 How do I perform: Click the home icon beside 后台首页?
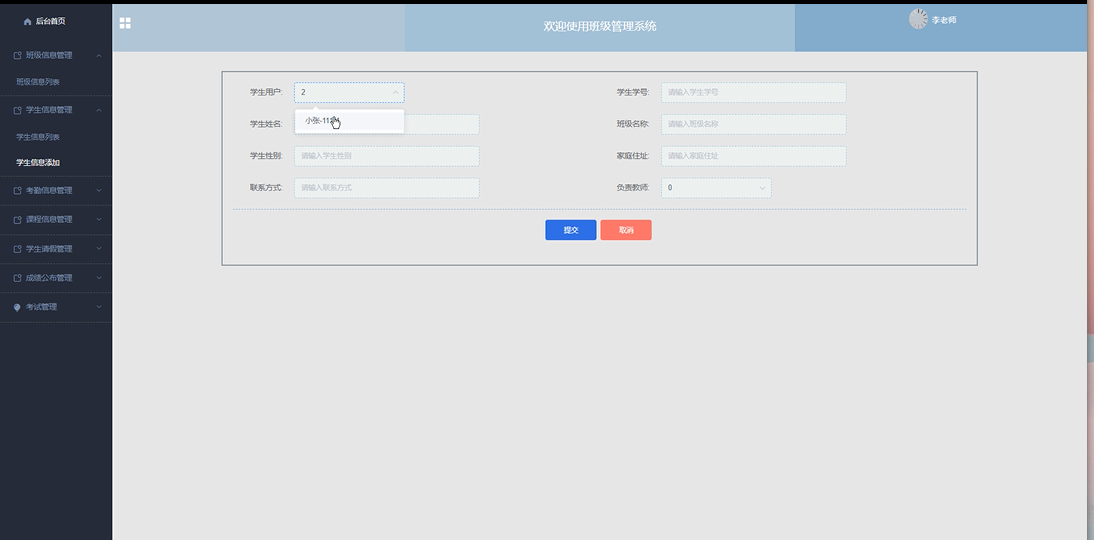coord(27,22)
